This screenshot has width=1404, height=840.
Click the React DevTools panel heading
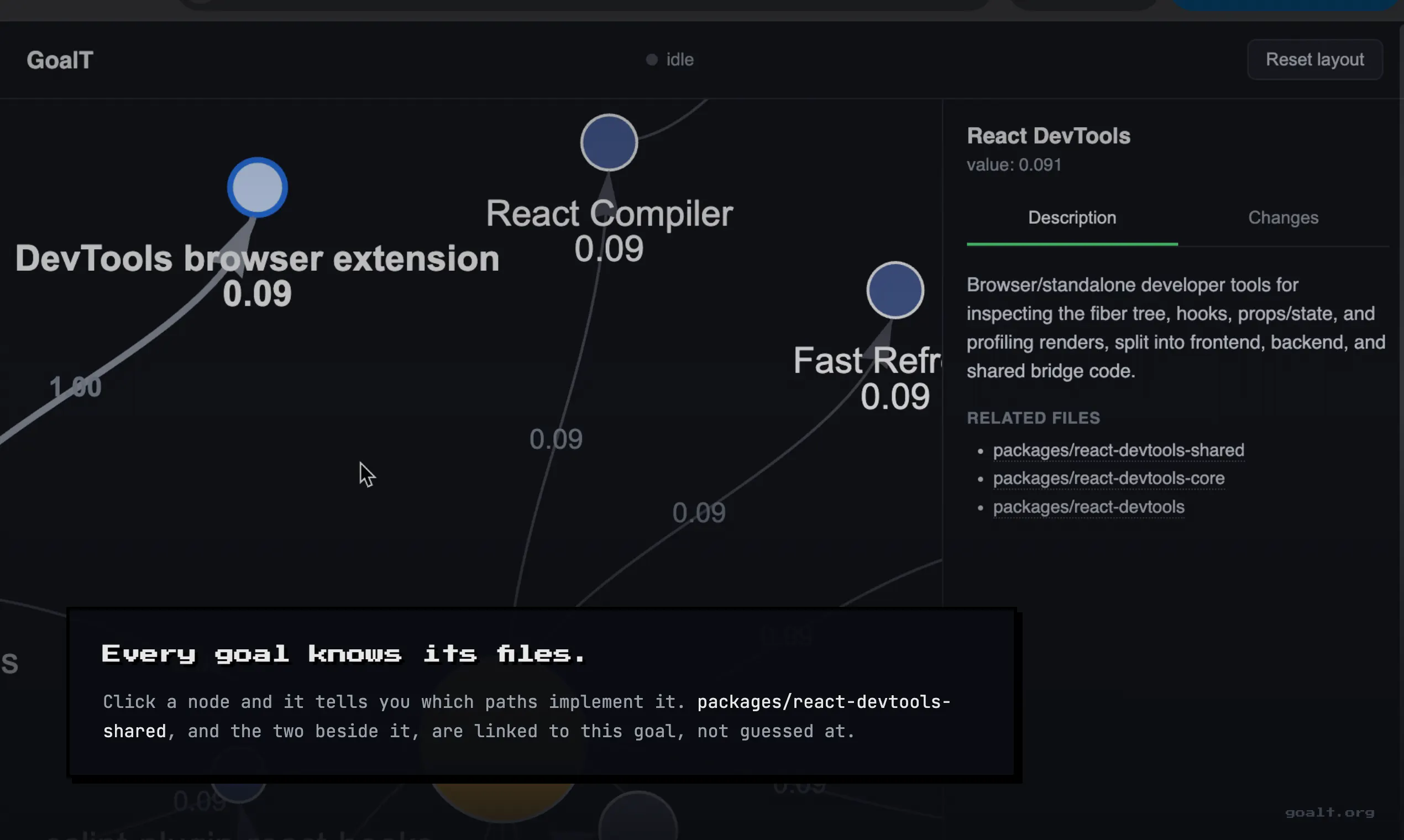1049,136
